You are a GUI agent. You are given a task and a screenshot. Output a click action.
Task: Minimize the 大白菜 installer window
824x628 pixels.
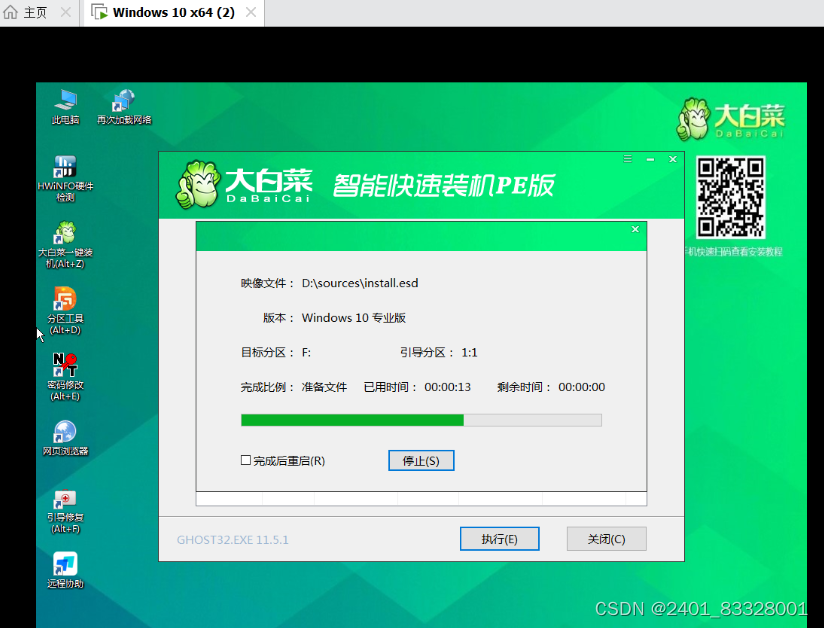651,159
